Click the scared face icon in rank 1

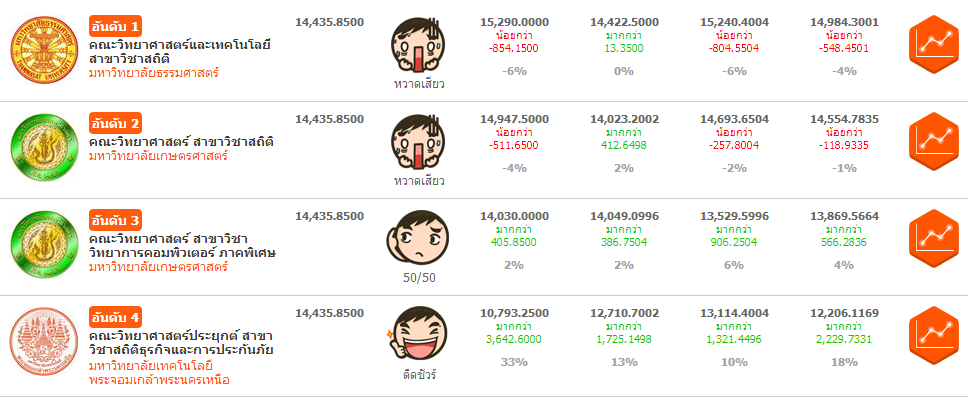(418, 44)
